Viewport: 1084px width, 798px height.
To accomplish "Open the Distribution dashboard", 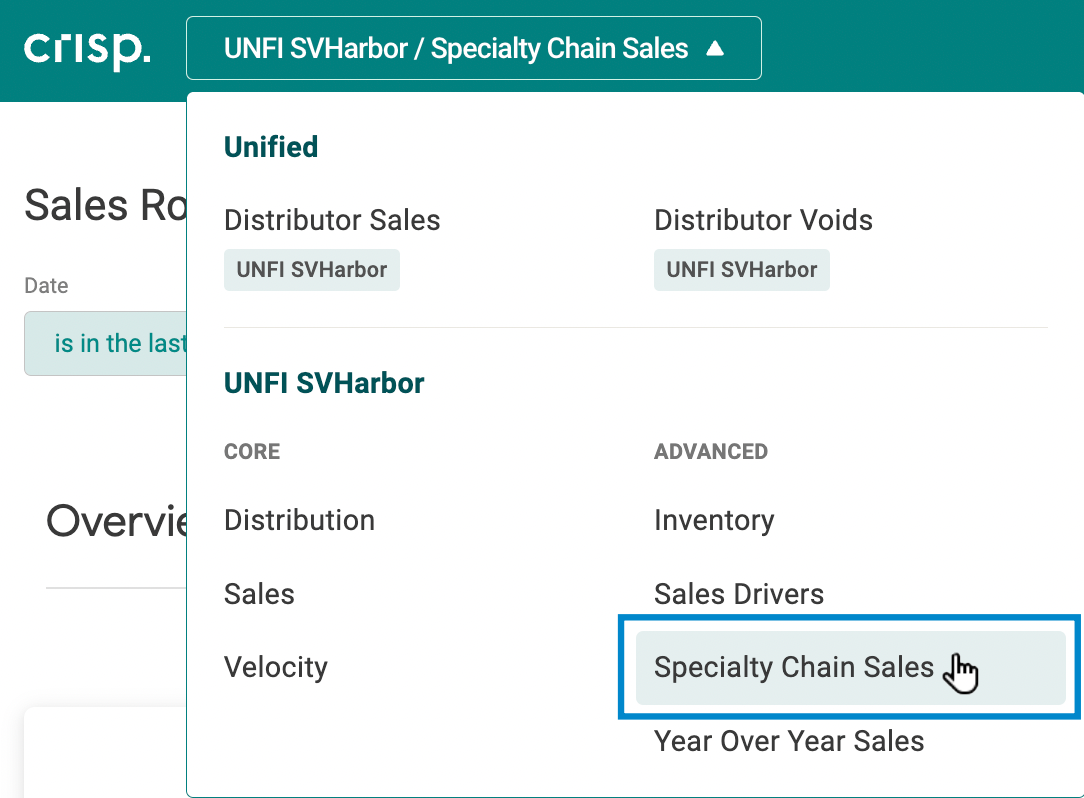I will [299, 521].
